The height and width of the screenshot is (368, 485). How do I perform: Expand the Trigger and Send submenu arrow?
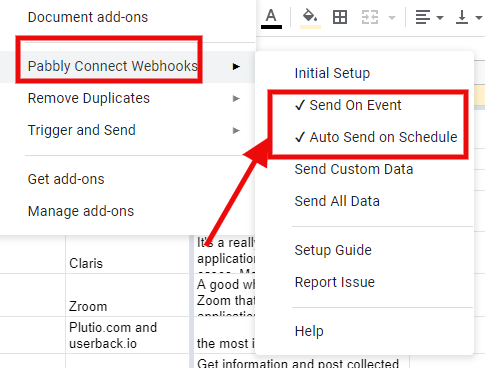click(236, 130)
